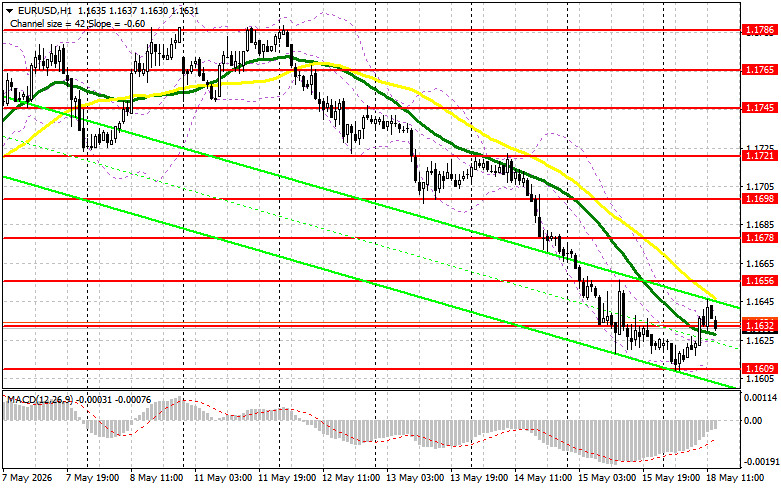
Task: Click the 1.1721 red price tag
Action: [x=759, y=156]
